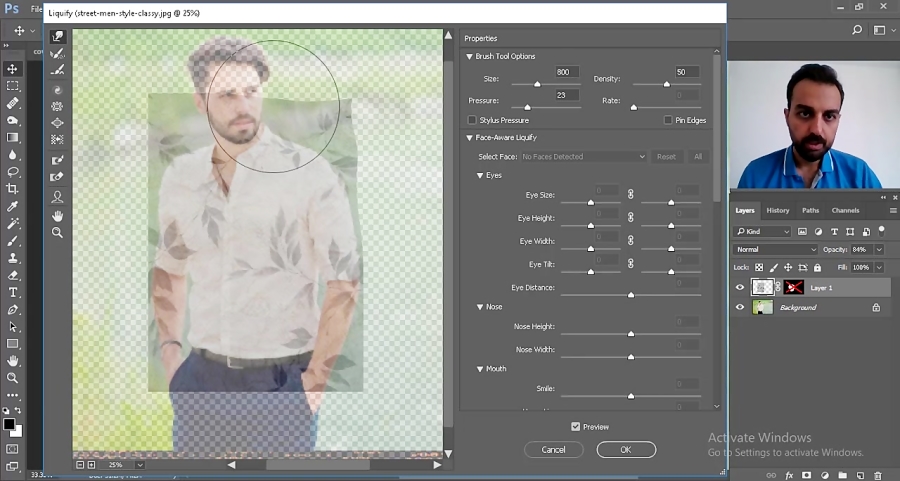Click the Liquify zoom out minus button
Viewport: 900px width, 481px height.
pos(80,464)
